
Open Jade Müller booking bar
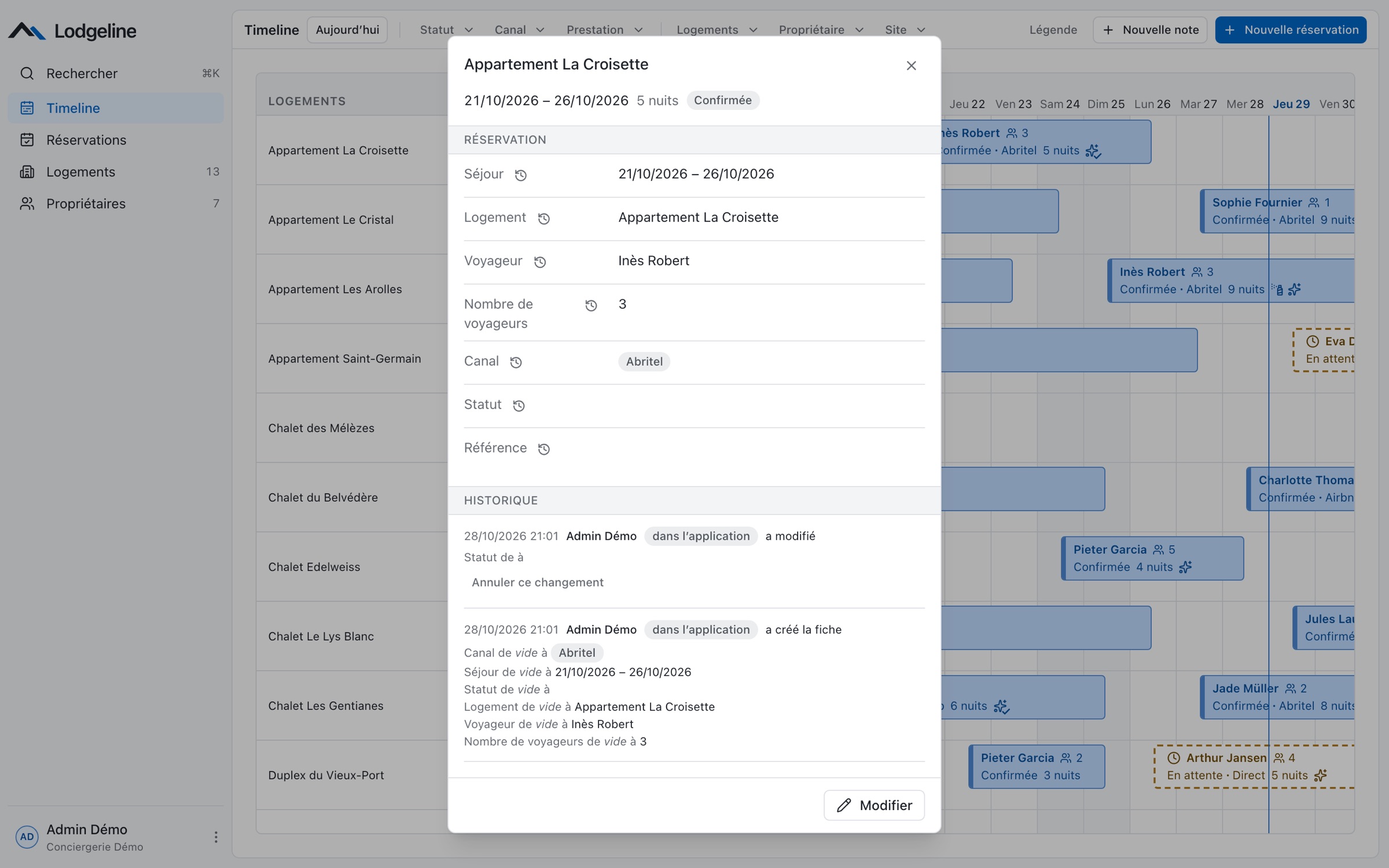(1277, 697)
